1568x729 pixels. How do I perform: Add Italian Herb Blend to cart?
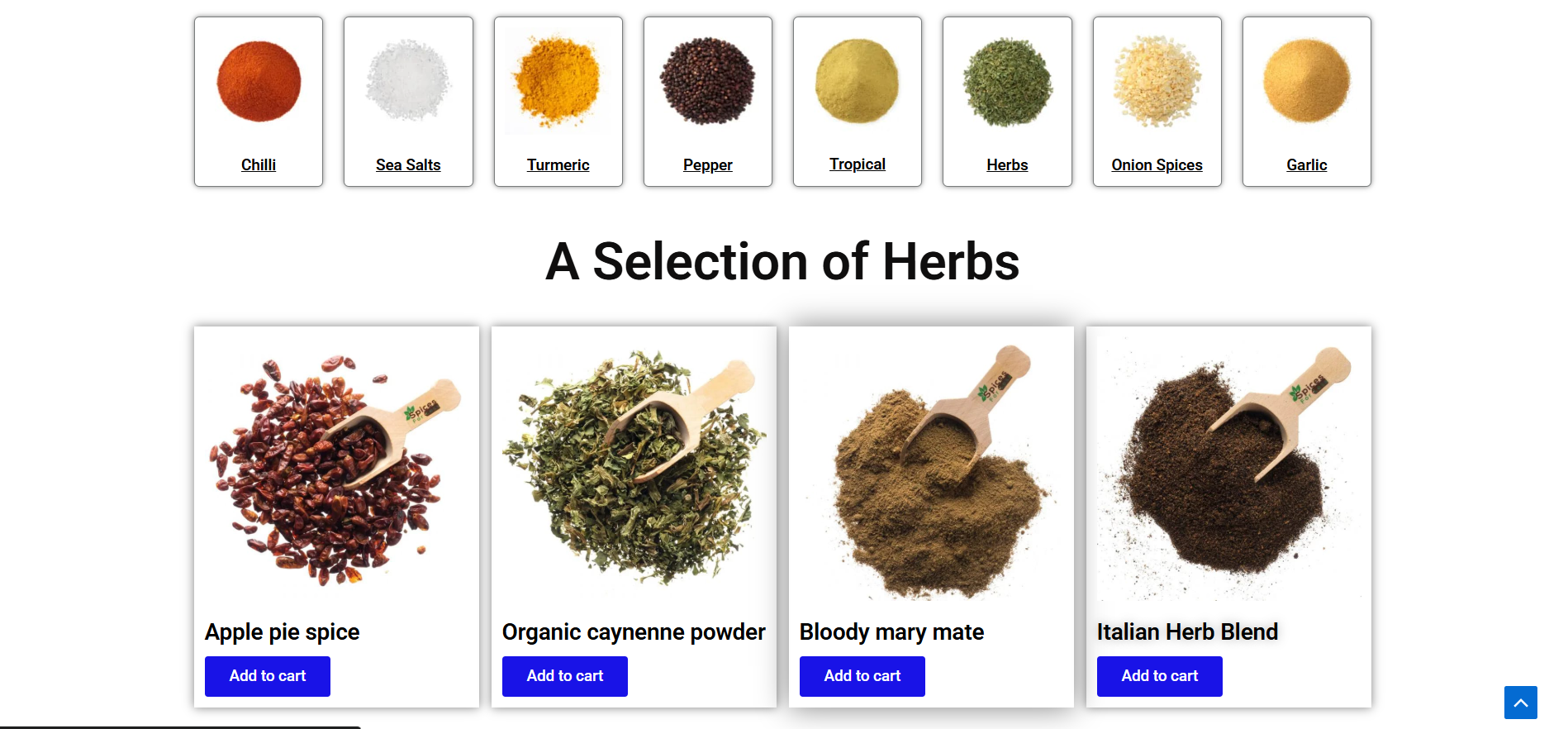pos(1160,676)
